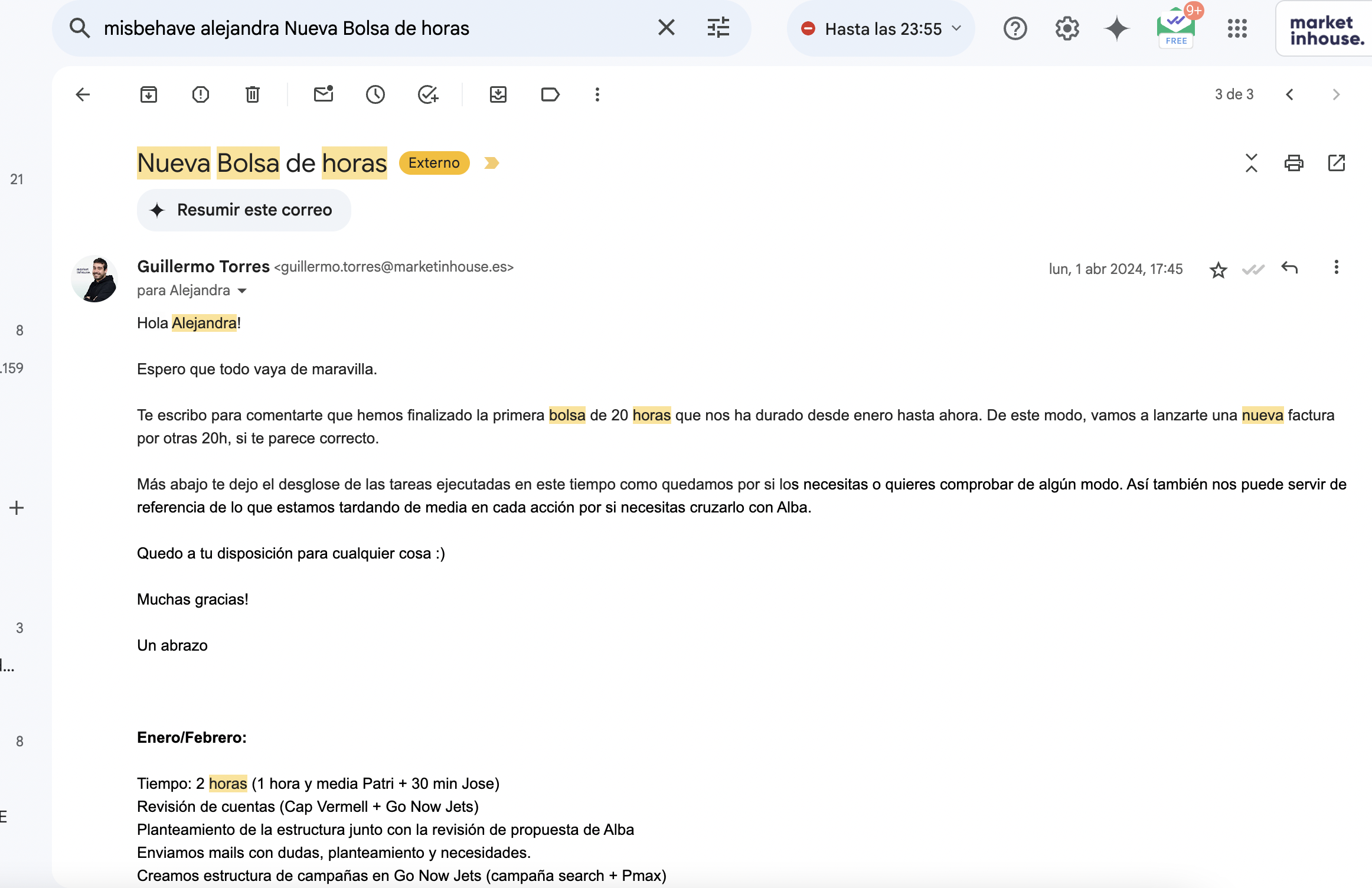Collapse all messages in the conversation
The width and height of the screenshot is (1372, 888).
point(1251,163)
